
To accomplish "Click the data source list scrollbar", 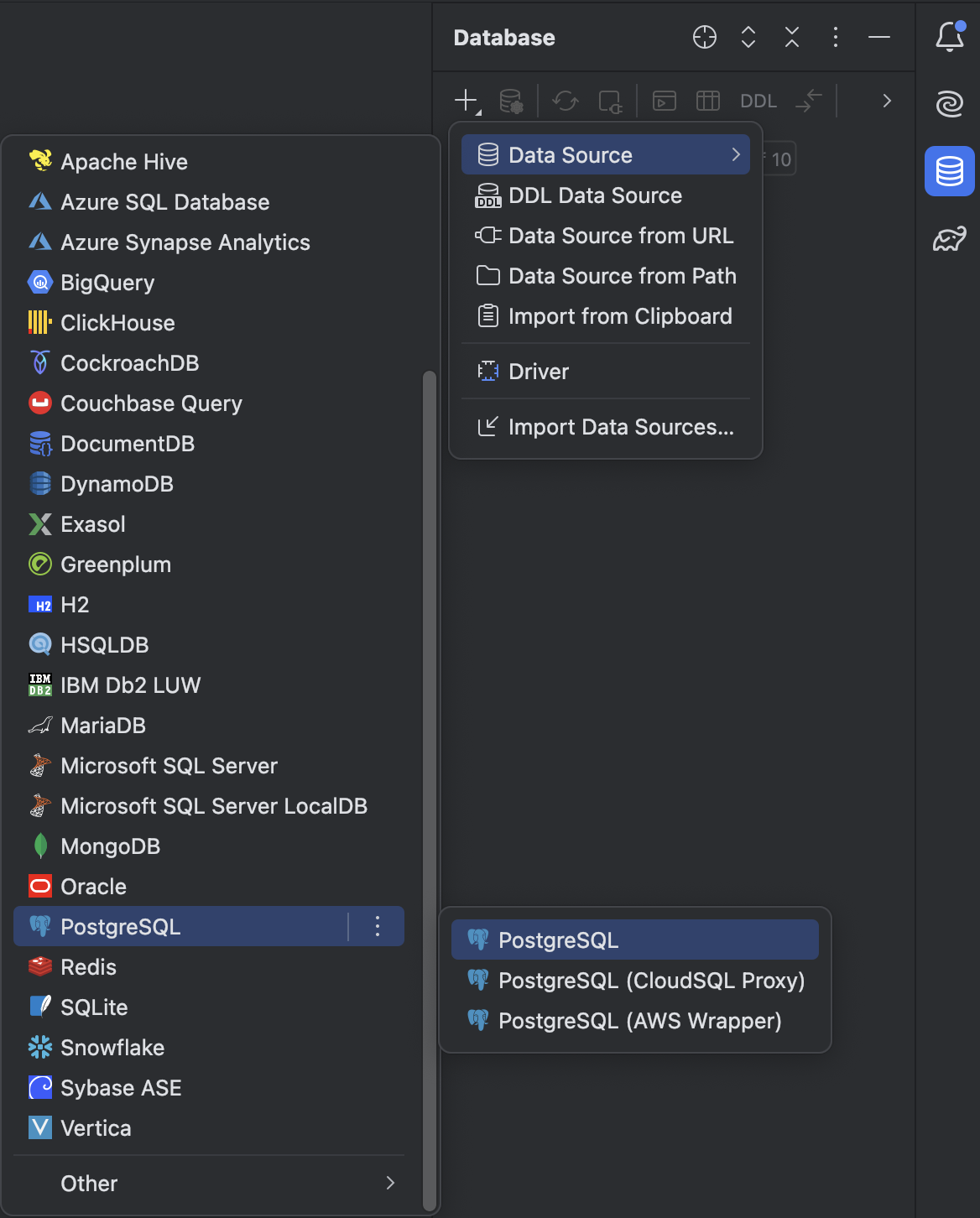I will point(430,790).
